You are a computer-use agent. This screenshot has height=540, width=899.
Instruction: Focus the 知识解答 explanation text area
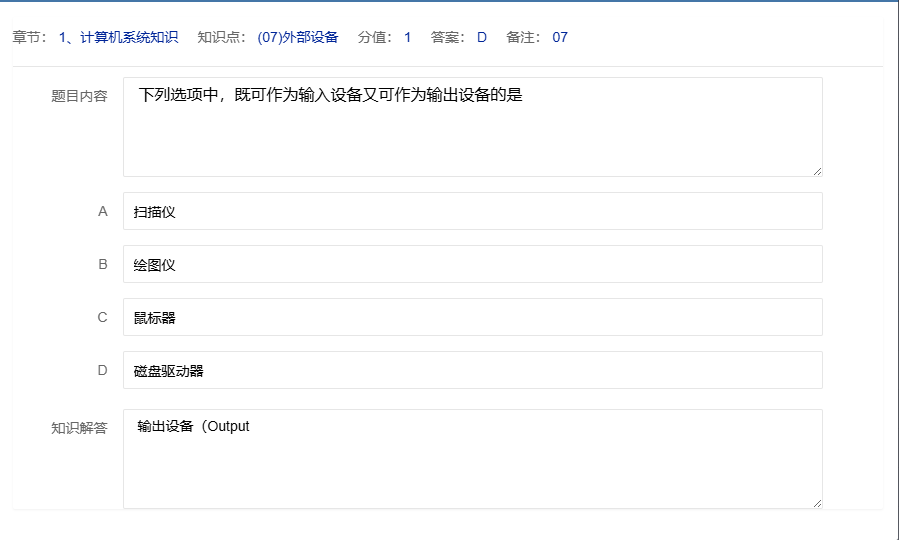[472, 459]
